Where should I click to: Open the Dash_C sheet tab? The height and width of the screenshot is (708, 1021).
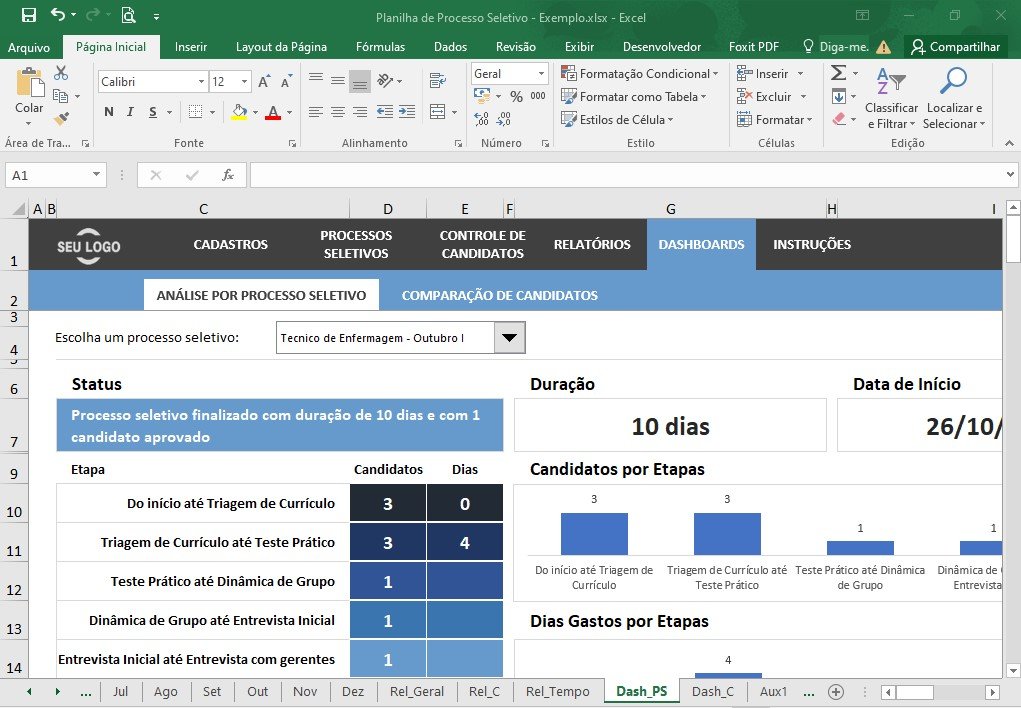[x=712, y=692]
